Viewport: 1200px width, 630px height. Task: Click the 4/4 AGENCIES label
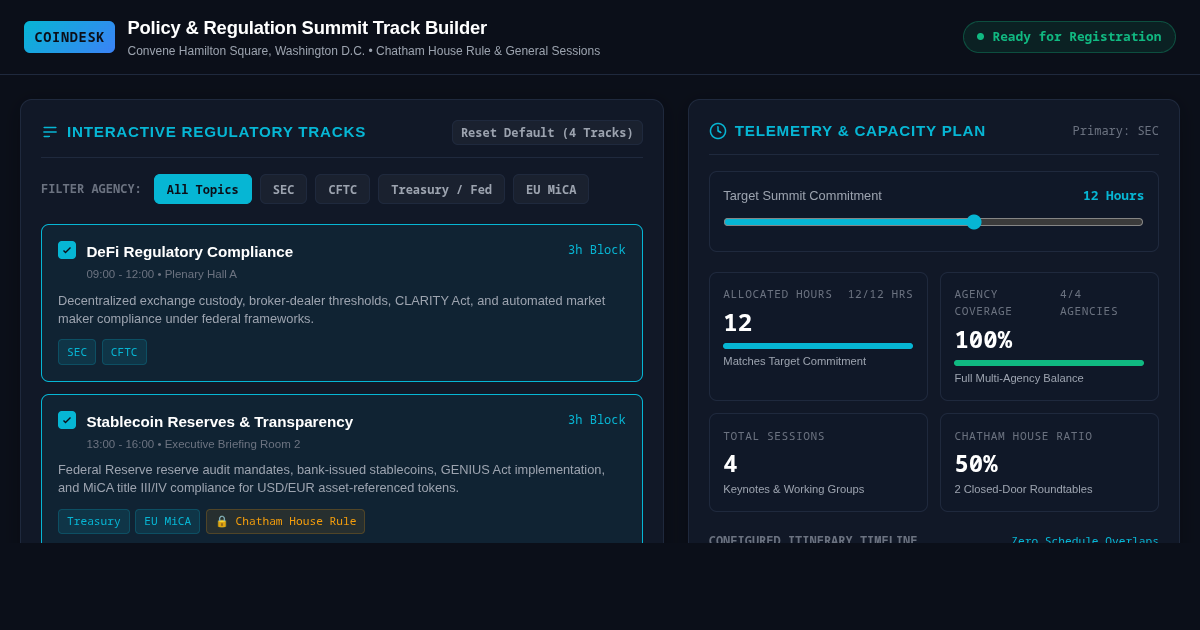point(1089,303)
